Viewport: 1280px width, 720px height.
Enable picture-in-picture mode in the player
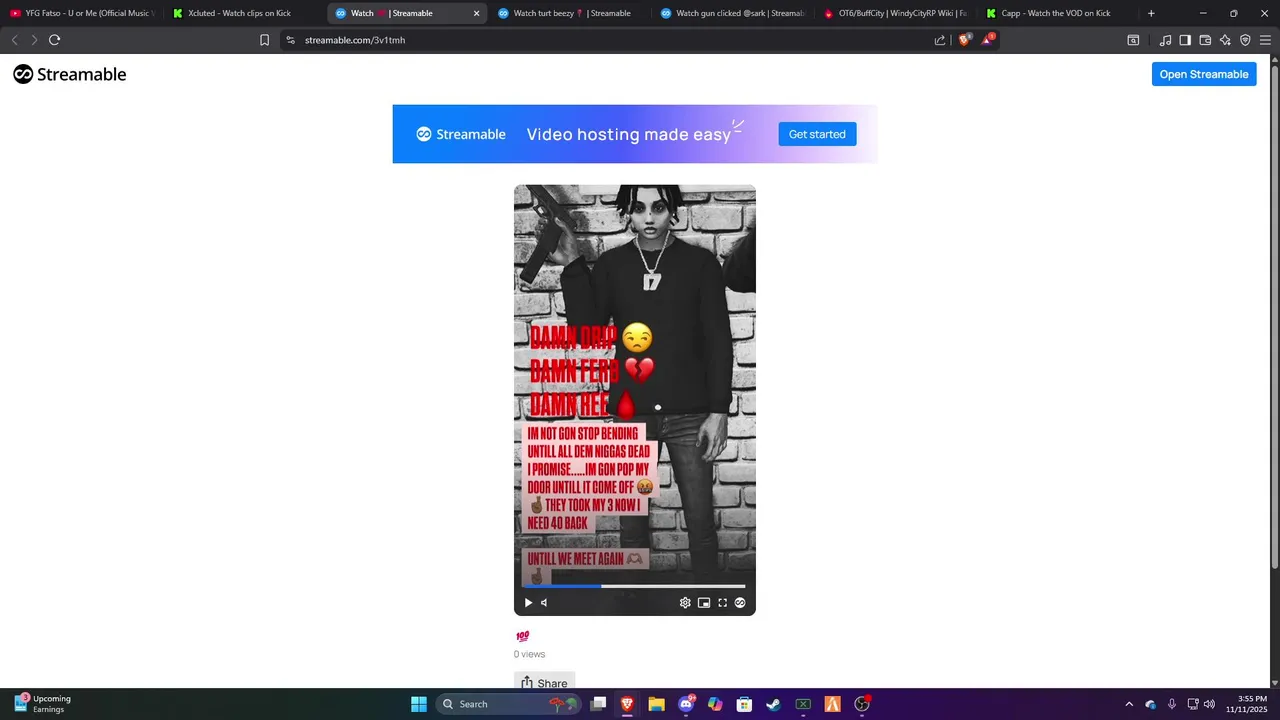[x=704, y=602]
